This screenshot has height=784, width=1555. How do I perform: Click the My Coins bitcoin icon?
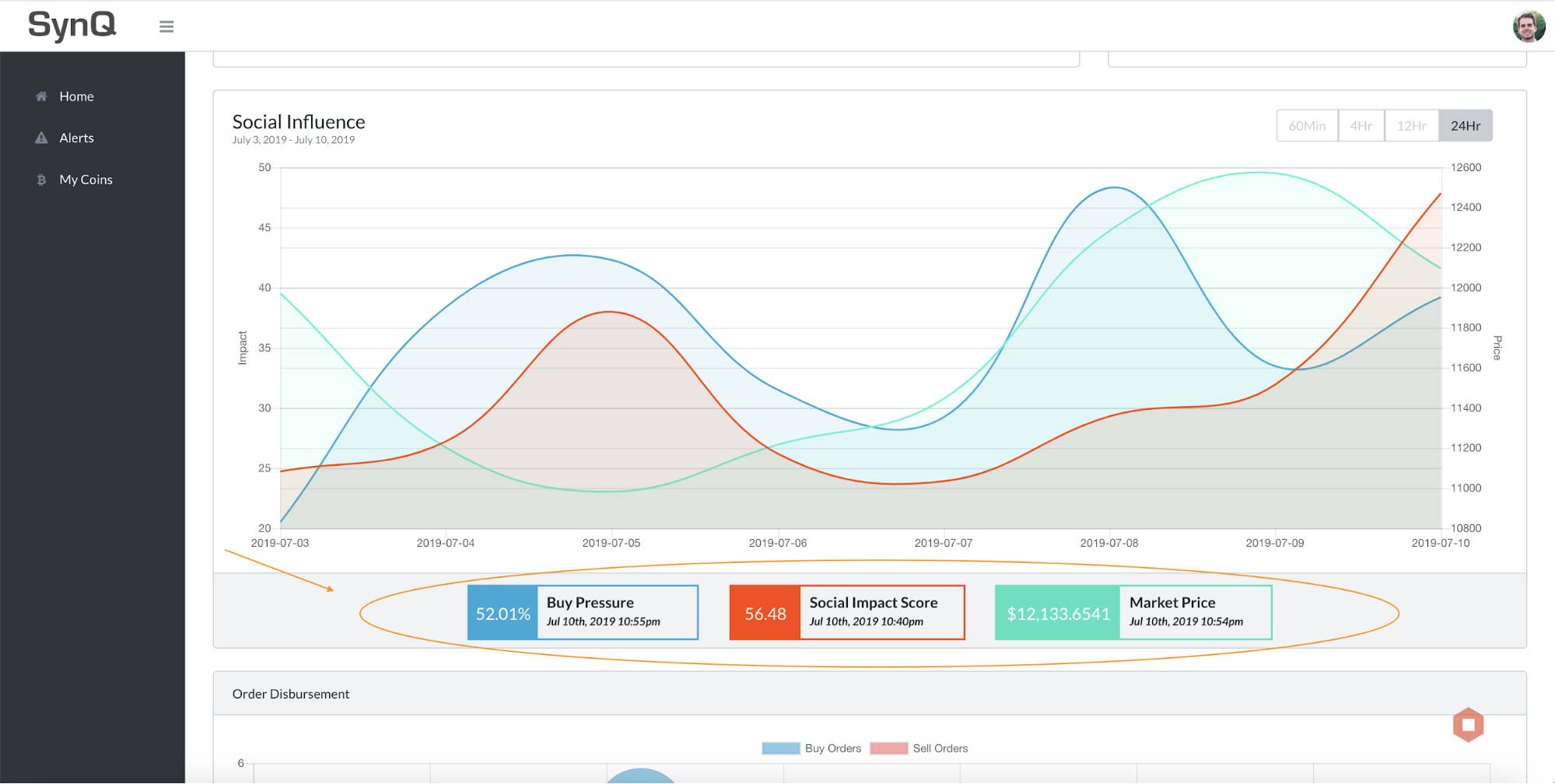click(41, 180)
